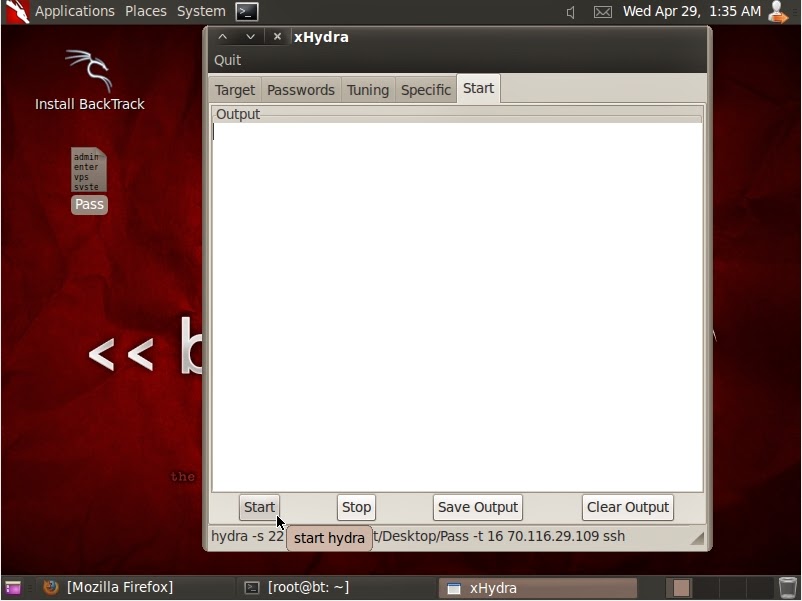The image size is (802, 601).
Task: Open the mail envelope indicator
Action: 603,12
